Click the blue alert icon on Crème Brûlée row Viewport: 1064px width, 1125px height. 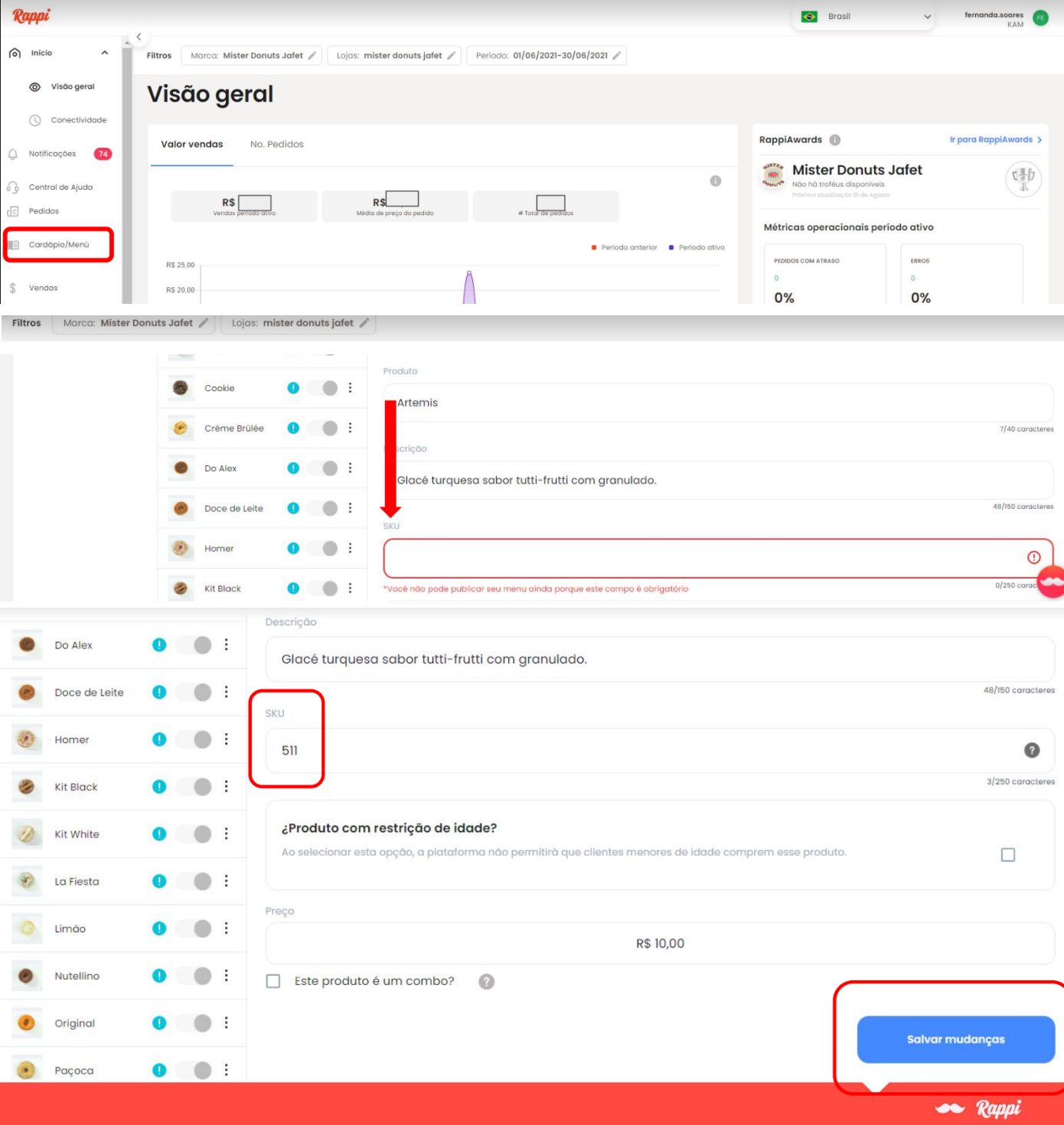(x=293, y=429)
